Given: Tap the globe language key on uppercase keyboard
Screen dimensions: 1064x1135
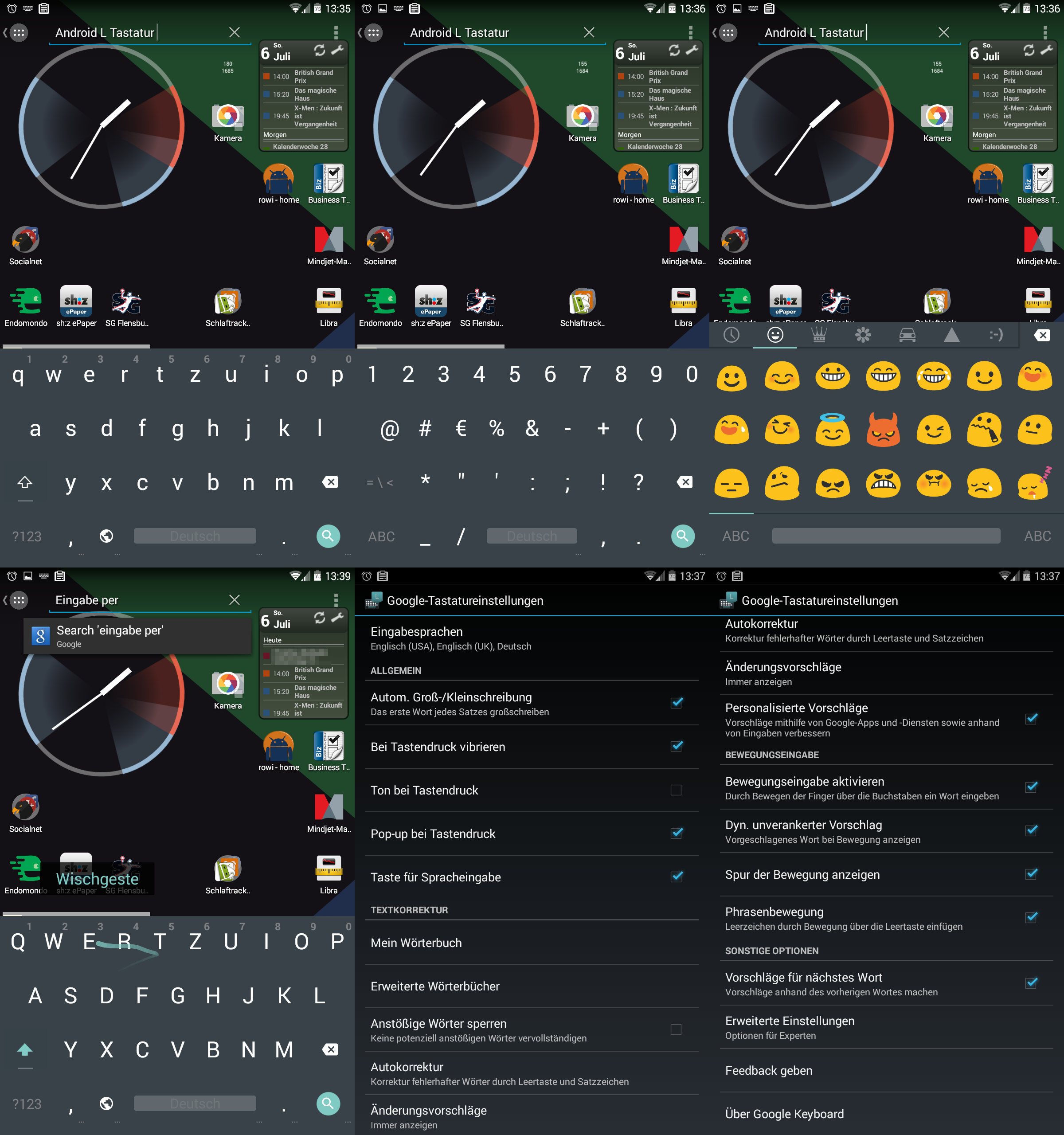Looking at the screenshot, I should (106, 1104).
